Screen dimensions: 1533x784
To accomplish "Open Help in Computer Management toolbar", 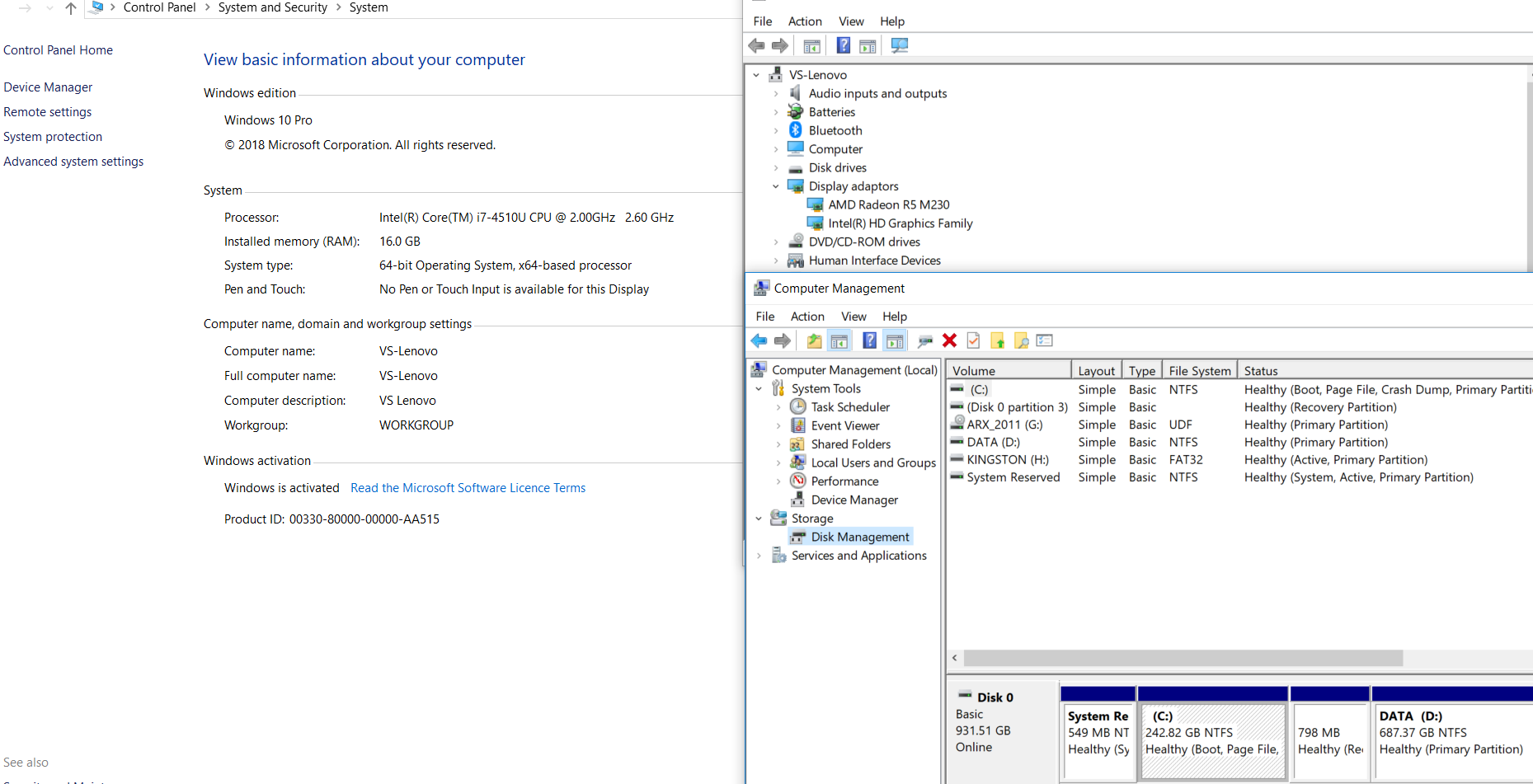I will click(870, 340).
